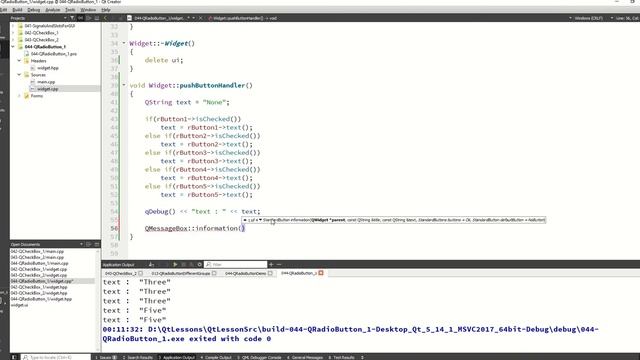Open 043-QCheckBox_2/widget.cpp document
640x360 pixels.
click(x=39, y=275)
